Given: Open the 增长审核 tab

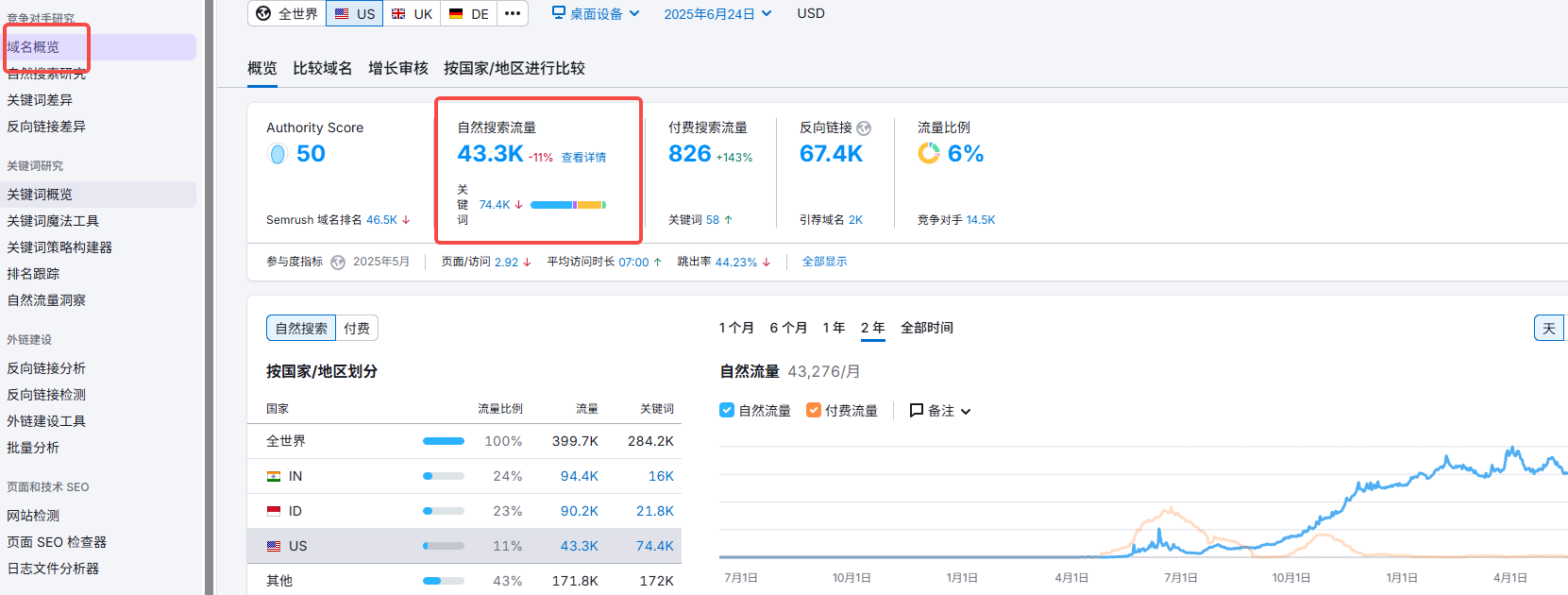Looking at the screenshot, I should click(x=397, y=68).
